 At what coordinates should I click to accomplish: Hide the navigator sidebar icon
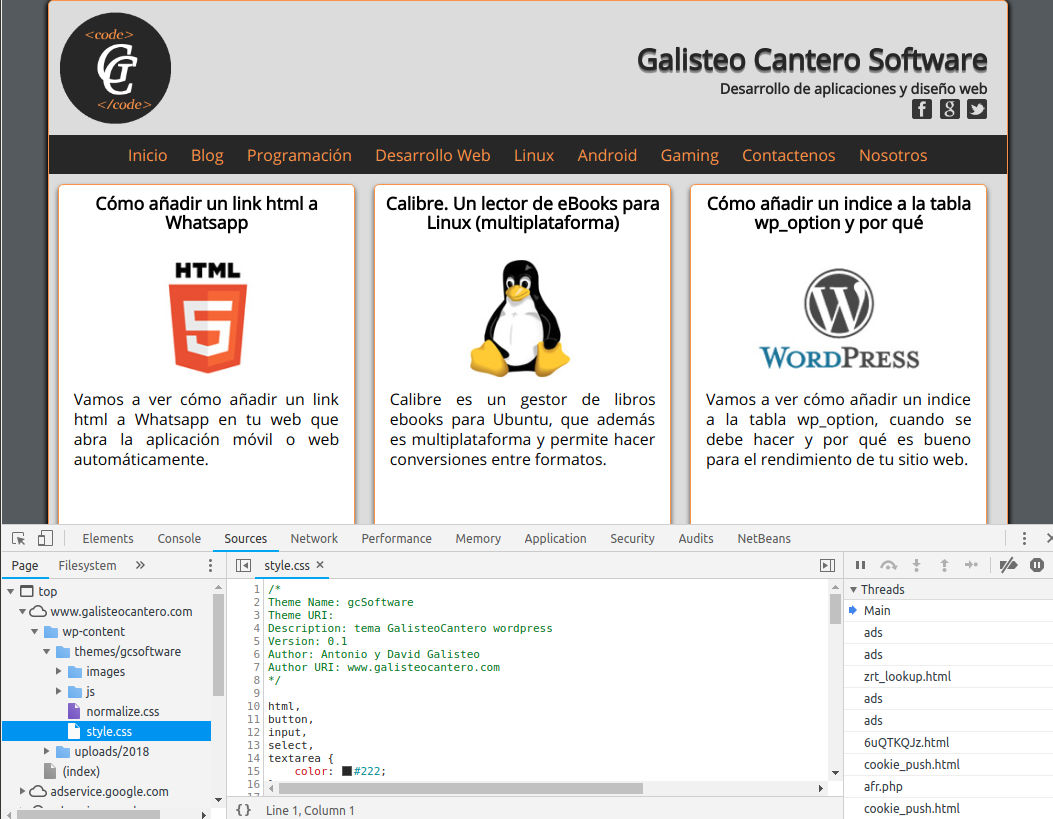[x=243, y=565]
